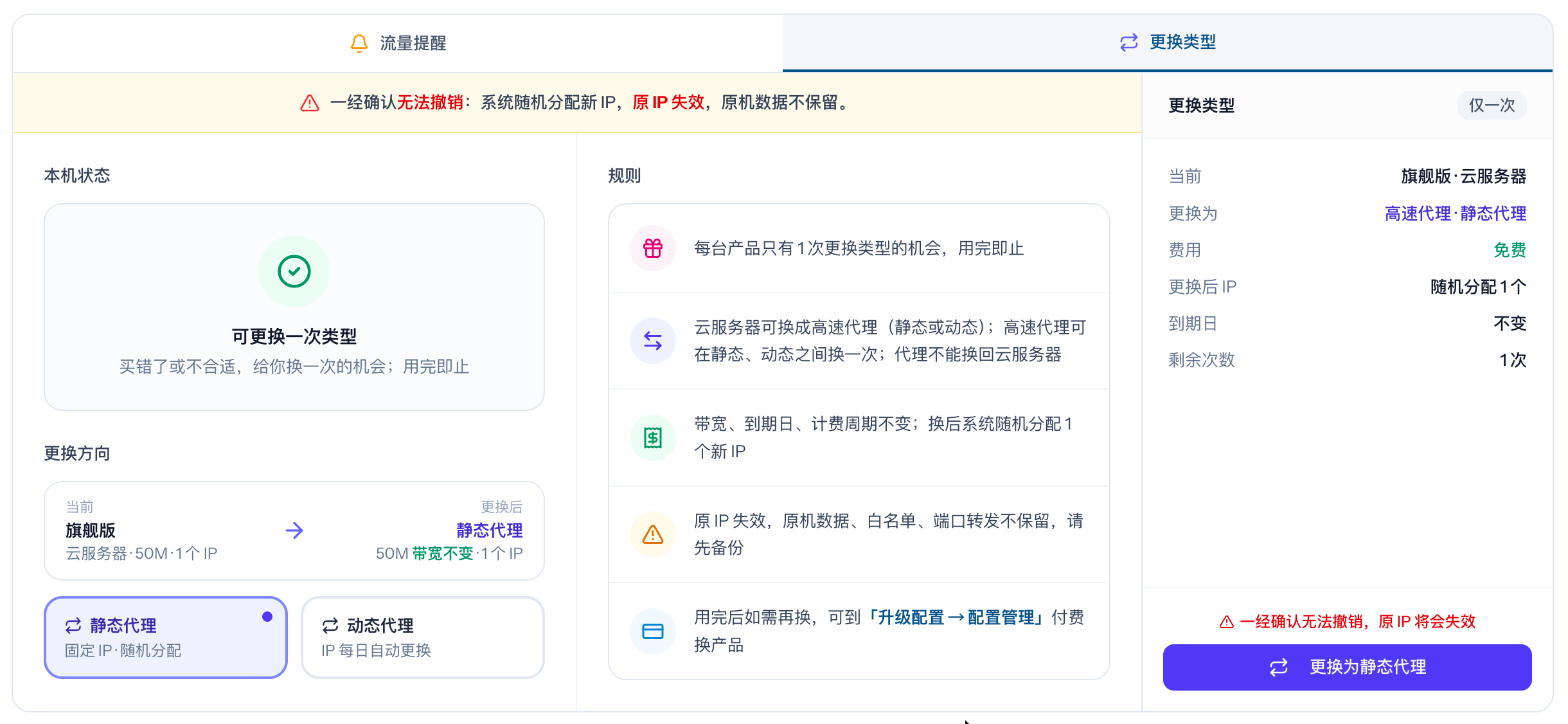The image size is (1568, 724).
Task: Click the blue credit card rule icon
Action: pyautogui.click(x=653, y=631)
